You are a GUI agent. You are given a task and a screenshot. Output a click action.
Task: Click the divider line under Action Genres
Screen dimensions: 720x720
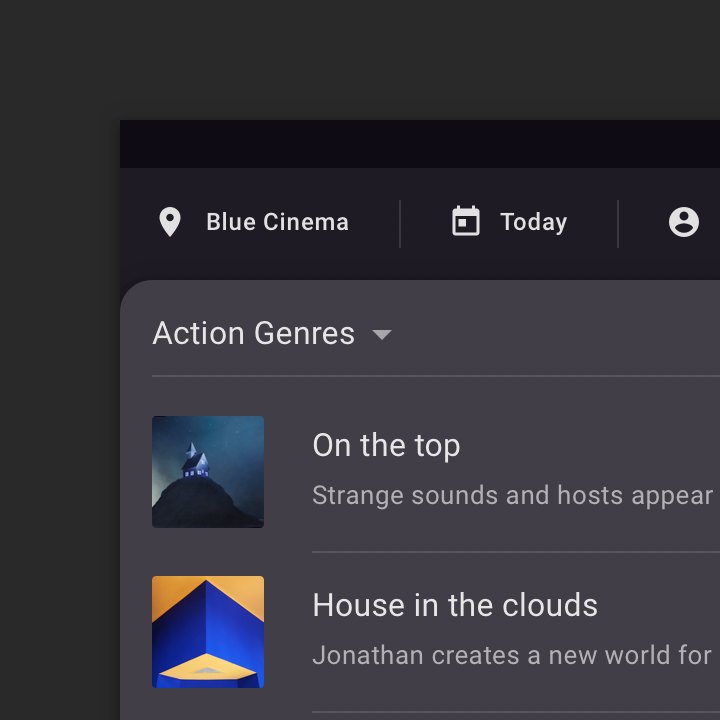coord(436,376)
